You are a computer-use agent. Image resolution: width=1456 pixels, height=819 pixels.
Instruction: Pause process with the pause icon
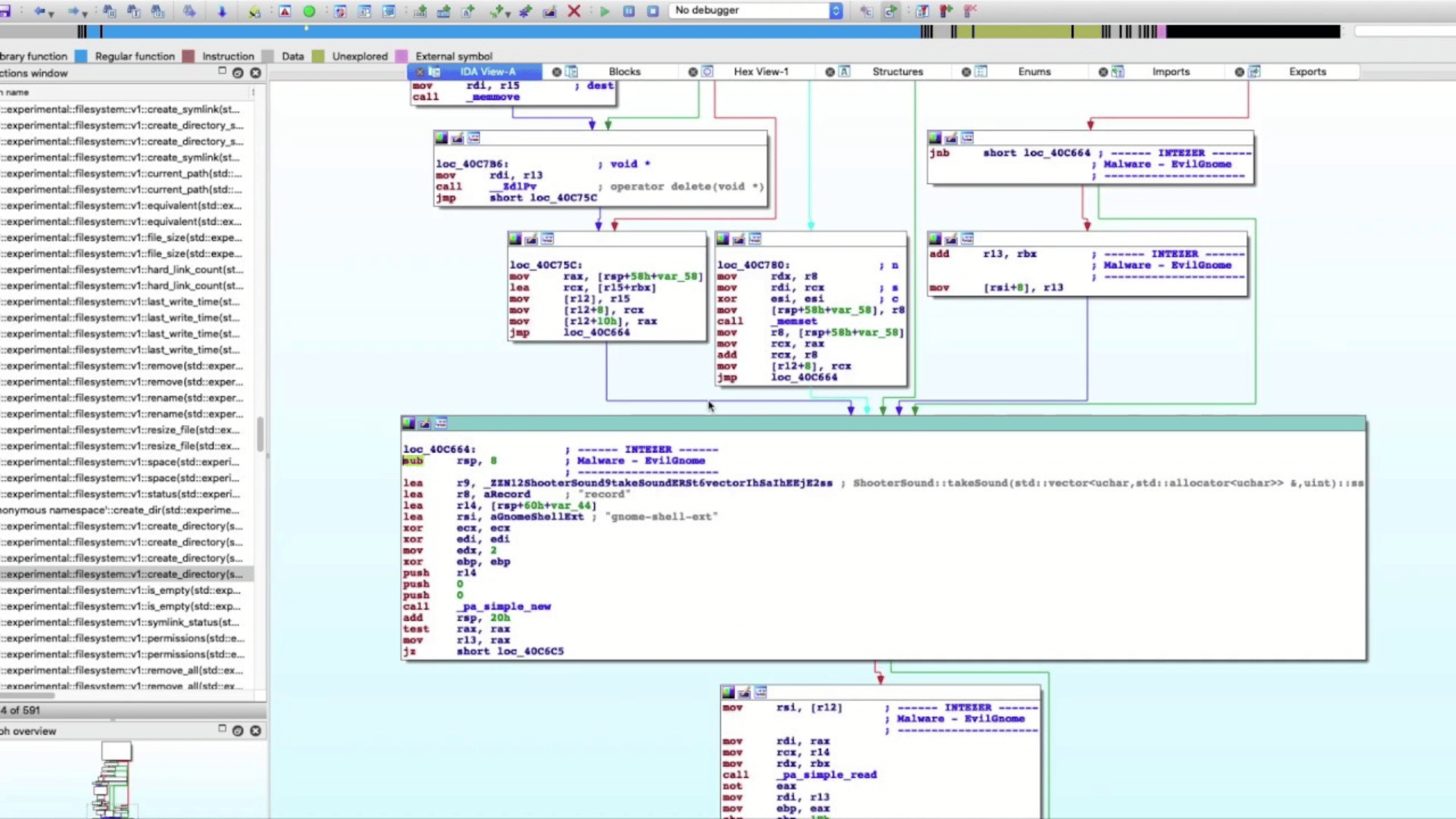(629, 11)
